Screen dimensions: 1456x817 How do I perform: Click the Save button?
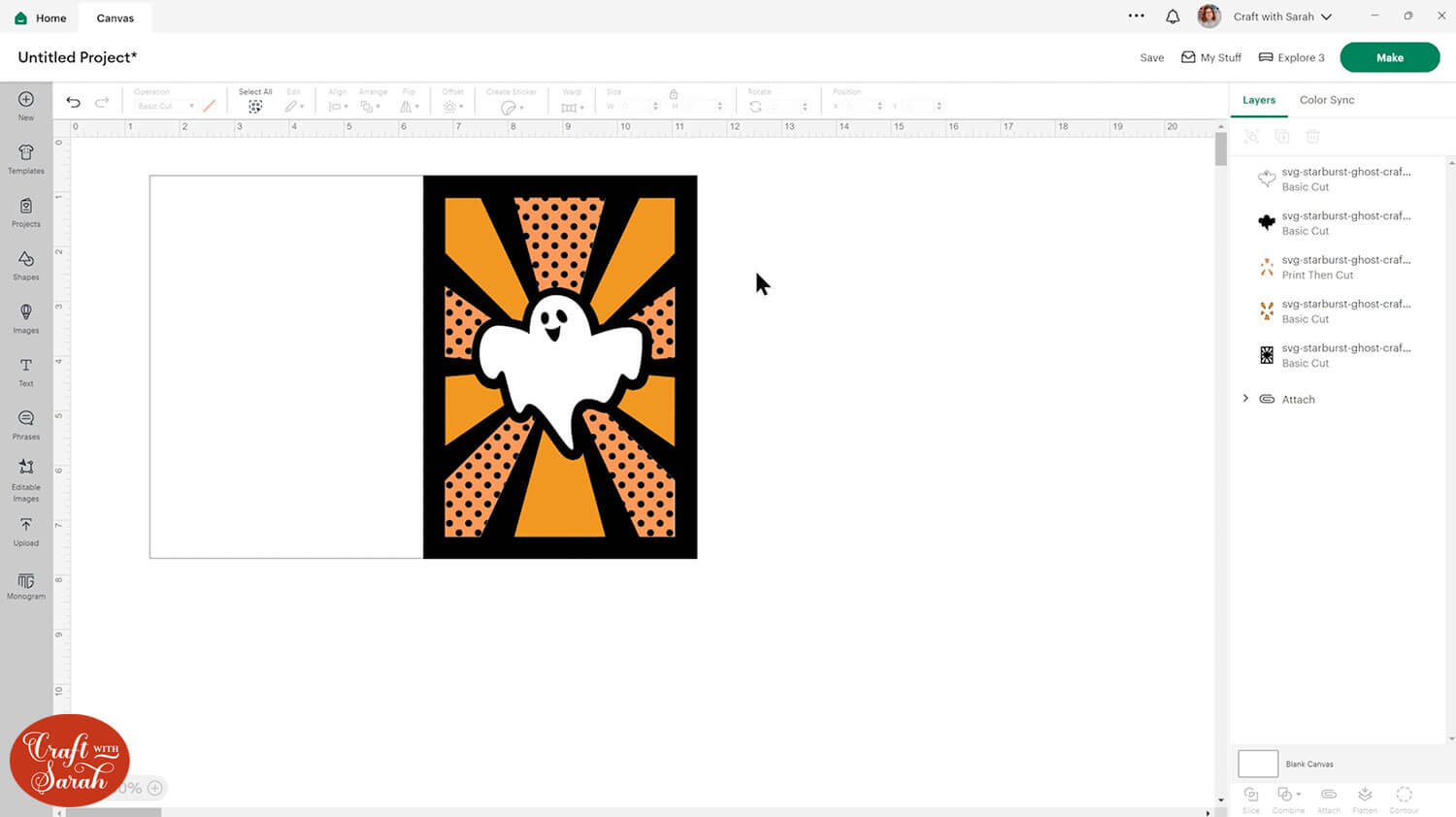1151,57
